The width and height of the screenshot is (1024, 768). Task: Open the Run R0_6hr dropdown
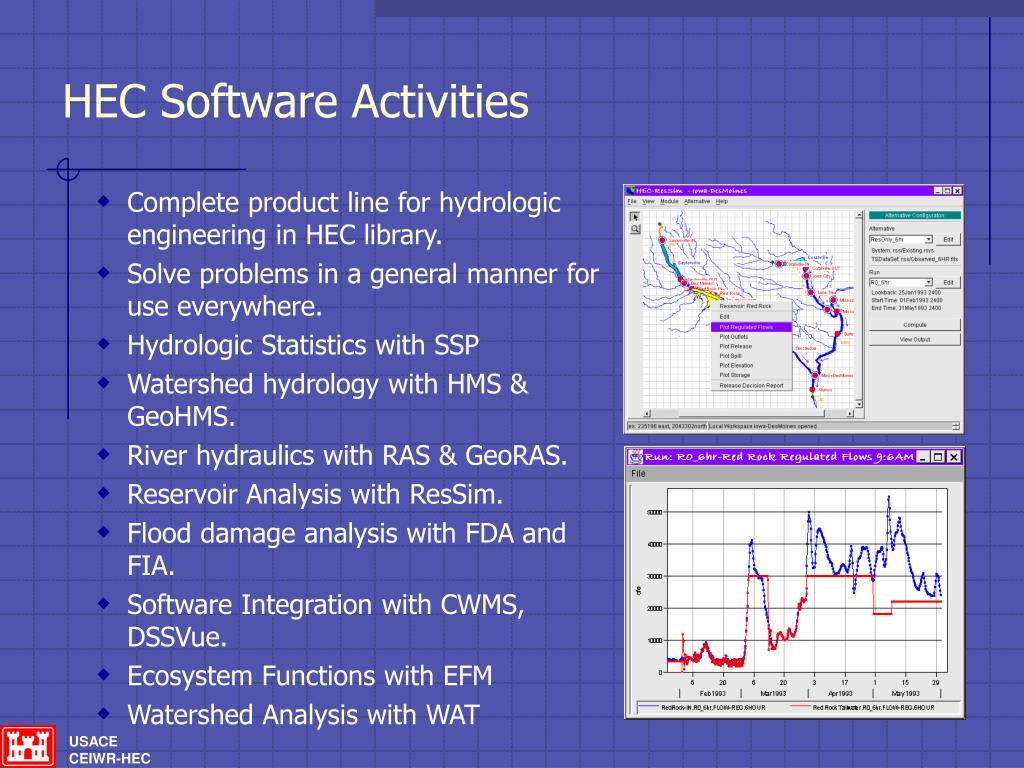(901, 282)
